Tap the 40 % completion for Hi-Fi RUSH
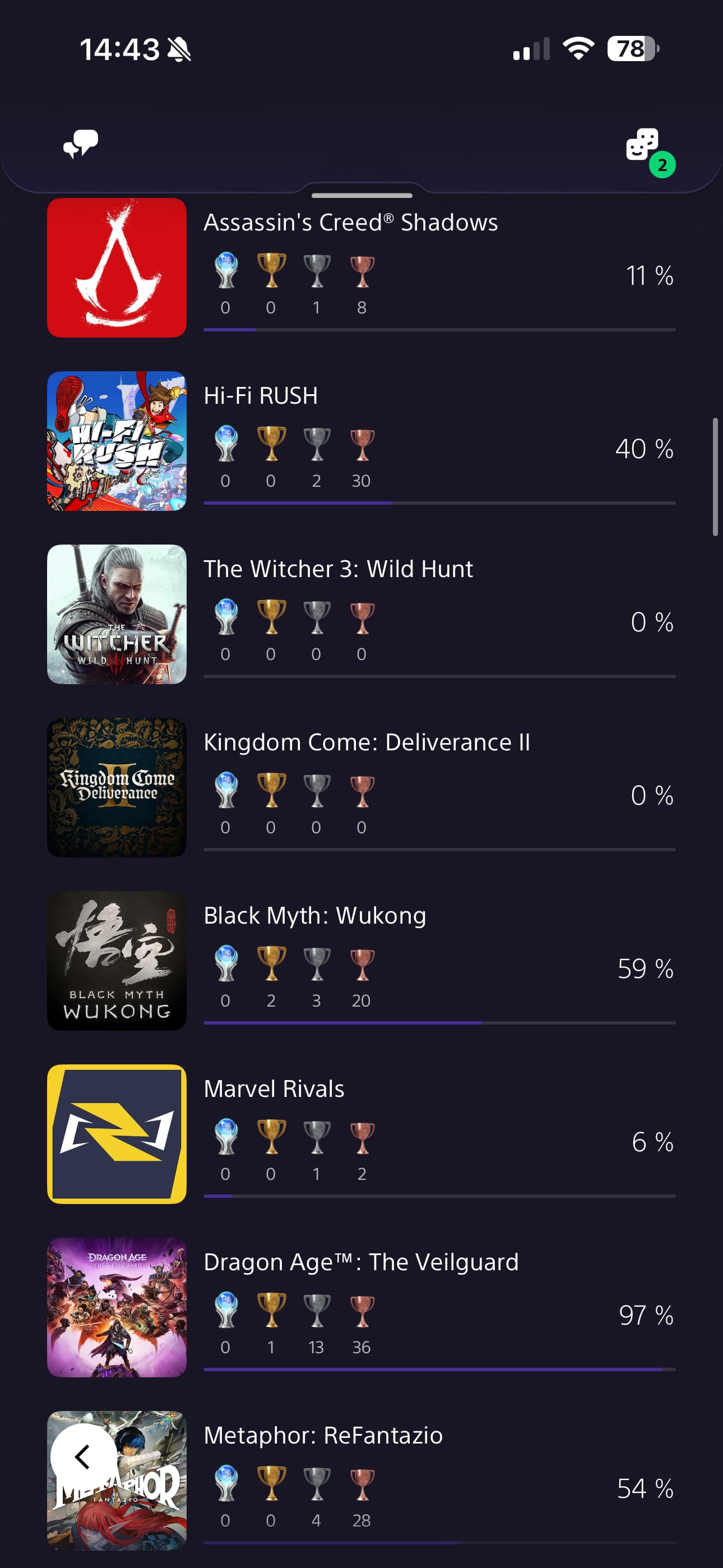 pyautogui.click(x=644, y=449)
